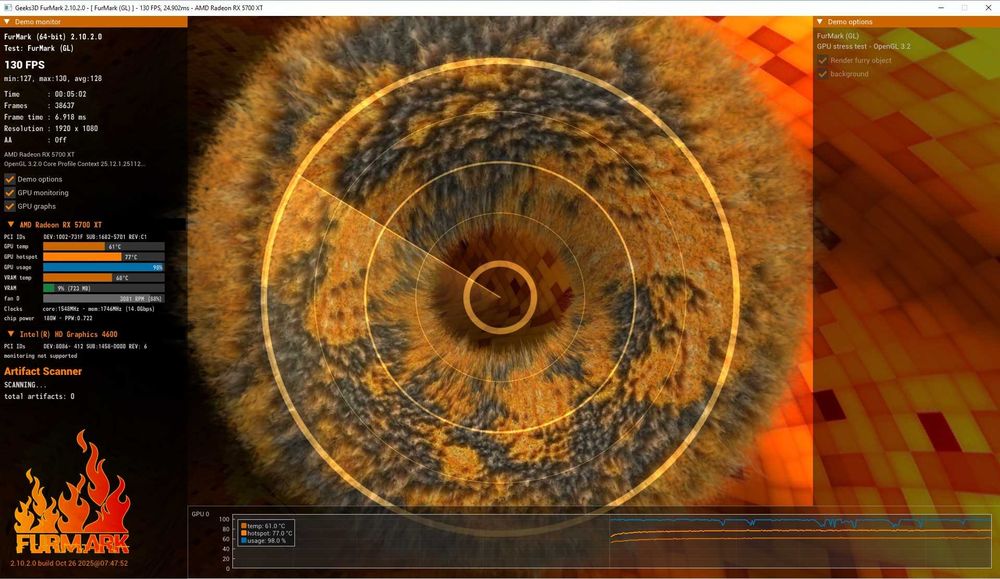Screen dimensions: 1000x579
Task: Click the AA Off row
Action: pos(35,140)
